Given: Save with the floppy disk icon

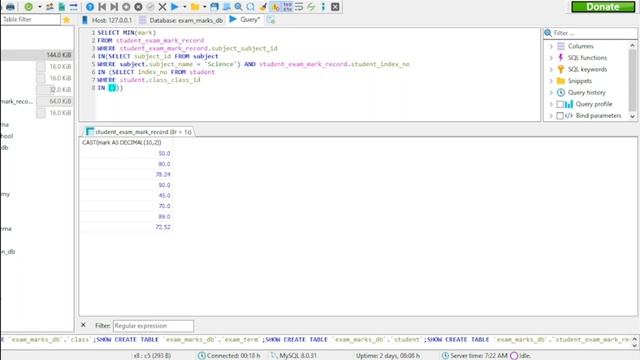Looking at the screenshot, I should coord(214,7).
